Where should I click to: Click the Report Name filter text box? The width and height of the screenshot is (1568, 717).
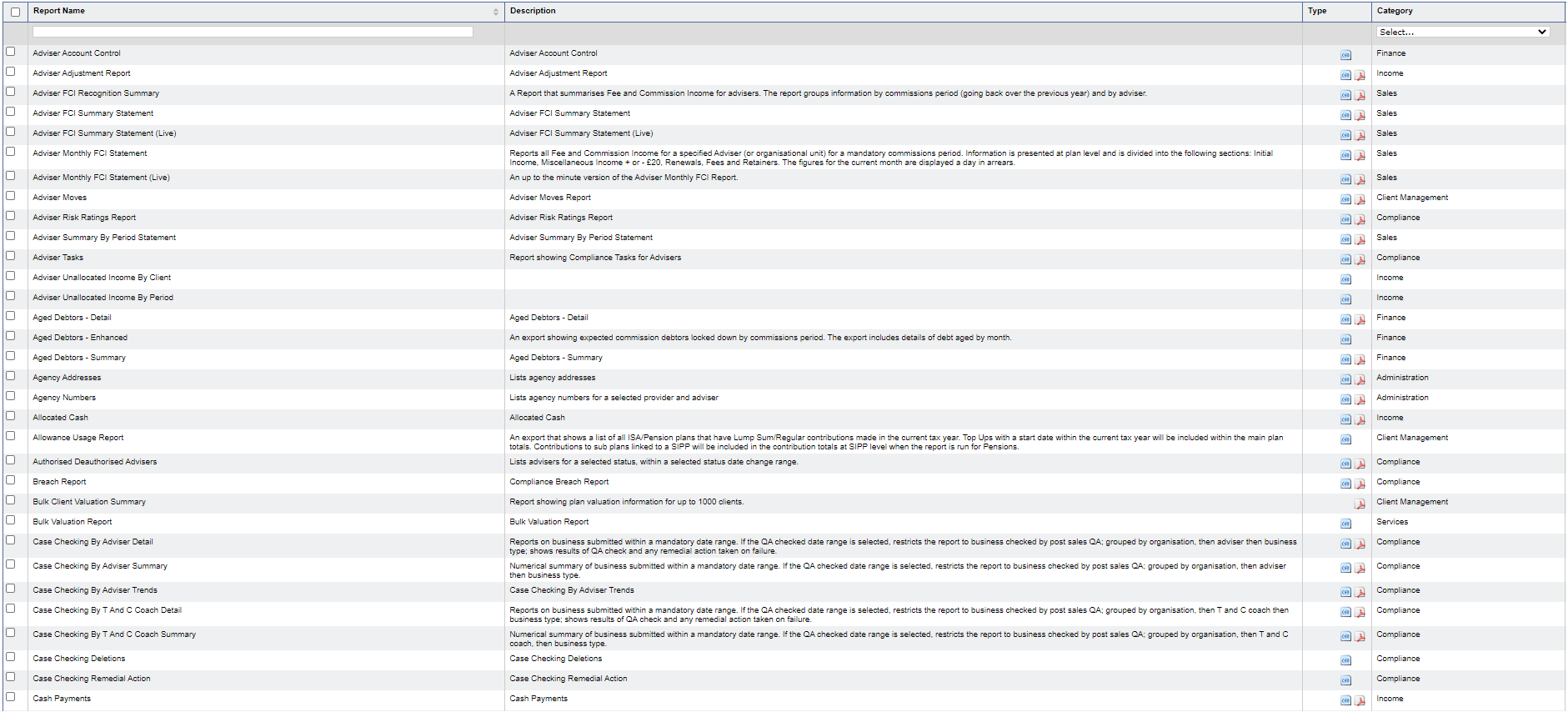pos(253,32)
